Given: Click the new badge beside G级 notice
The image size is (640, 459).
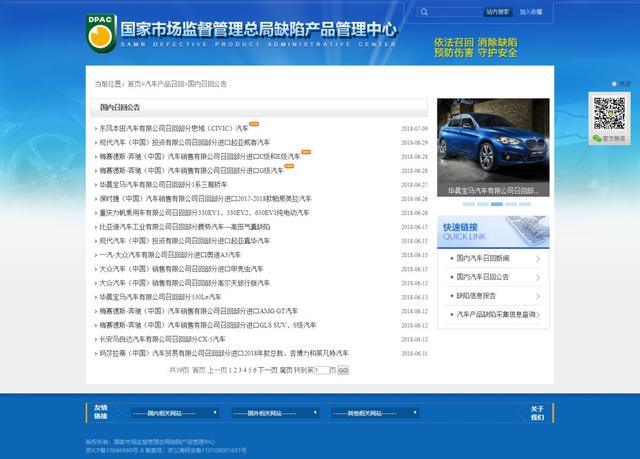Looking at the screenshot, I should tap(289, 166).
